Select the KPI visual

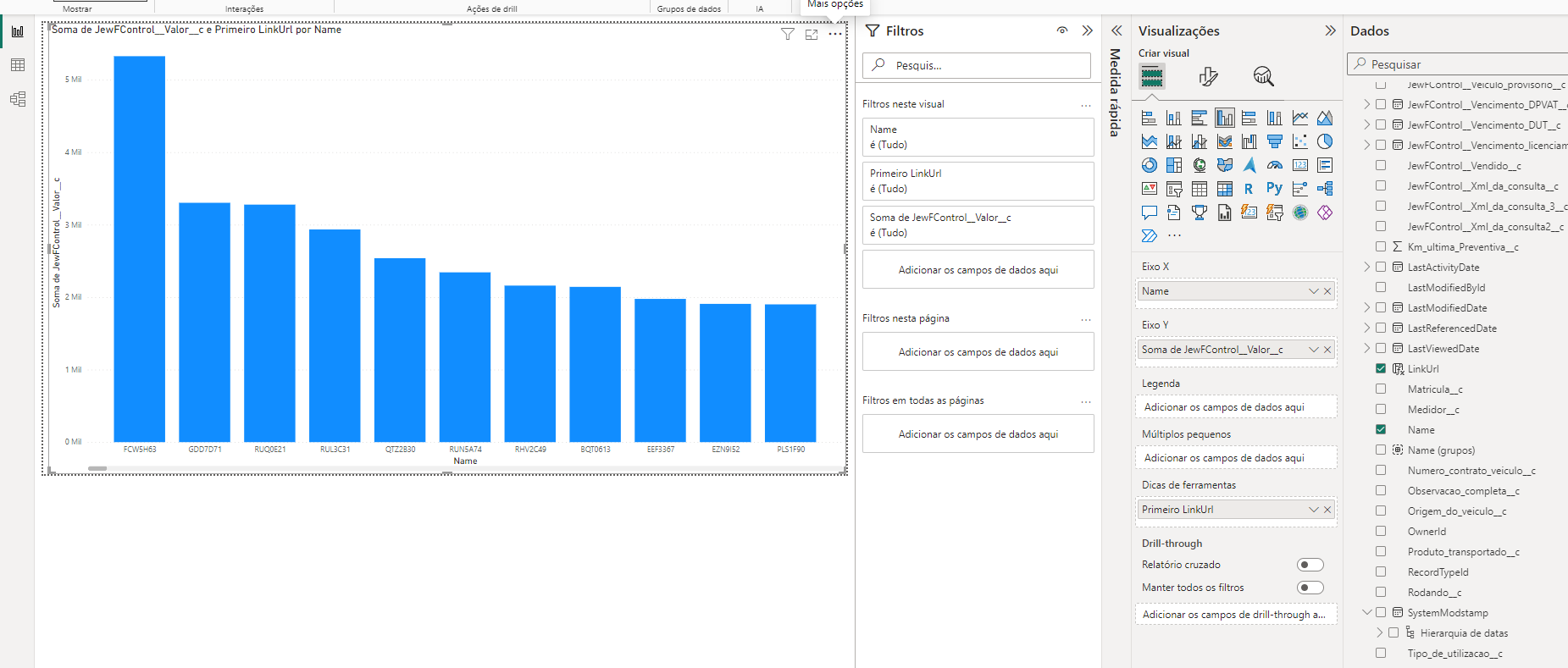coord(1149,189)
